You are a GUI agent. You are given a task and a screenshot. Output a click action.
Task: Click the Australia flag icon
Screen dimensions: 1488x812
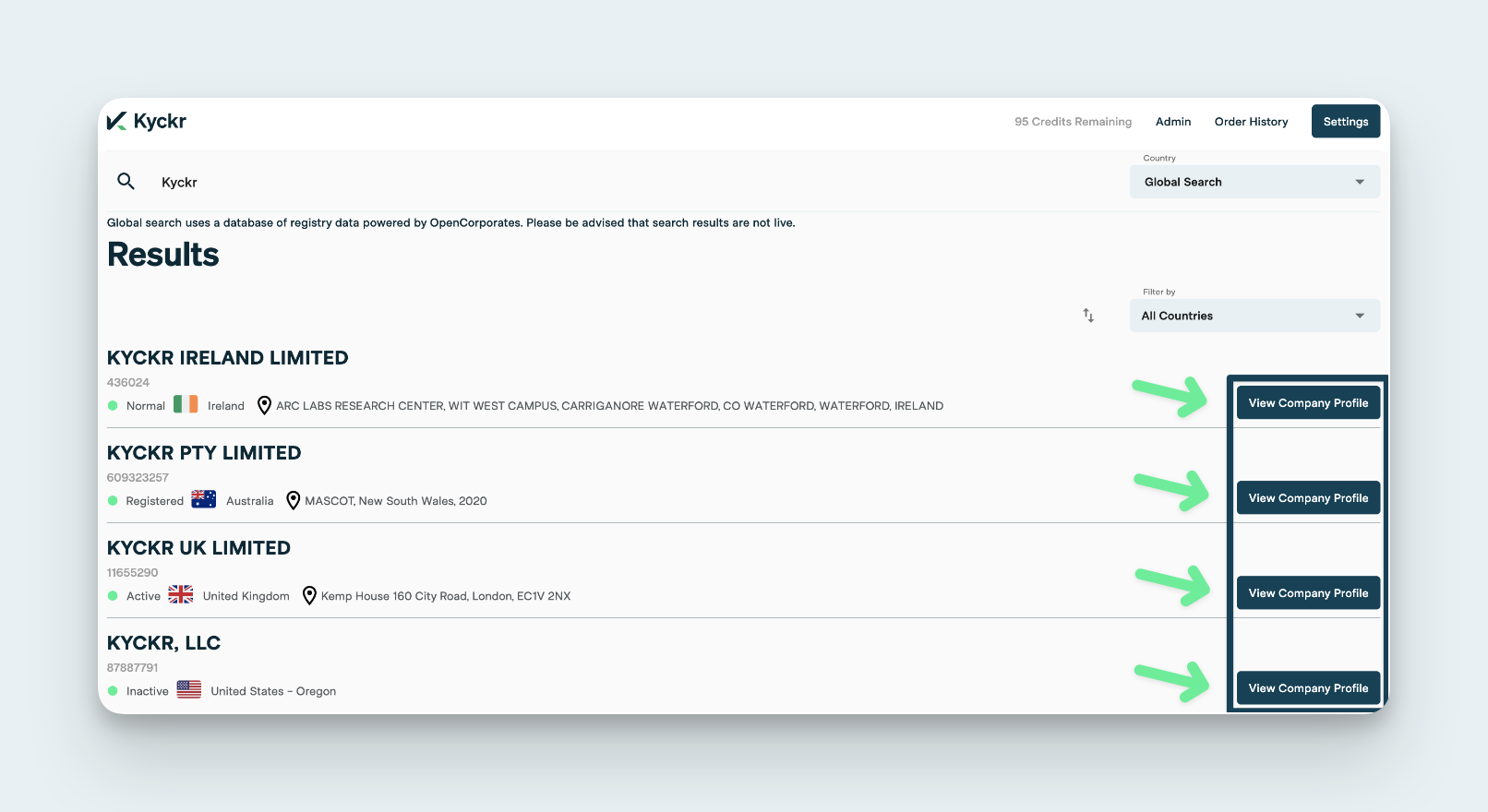[x=204, y=499]
